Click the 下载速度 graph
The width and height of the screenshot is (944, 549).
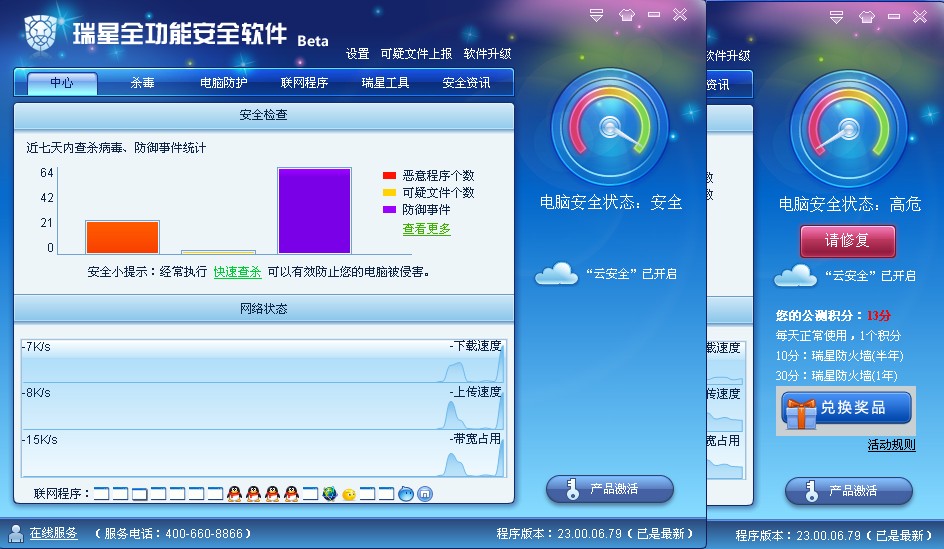[264, 361]
